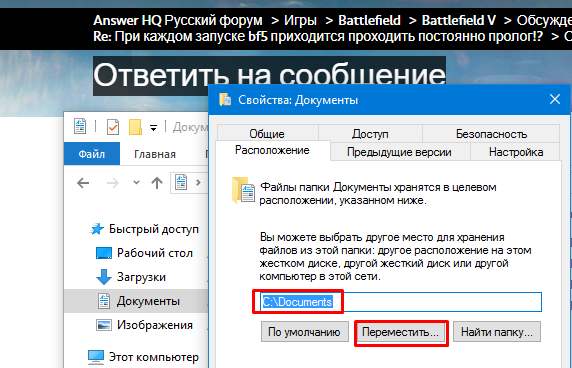
Task: Close the Свойства: Документы dialog
Action: pos(555,99)
